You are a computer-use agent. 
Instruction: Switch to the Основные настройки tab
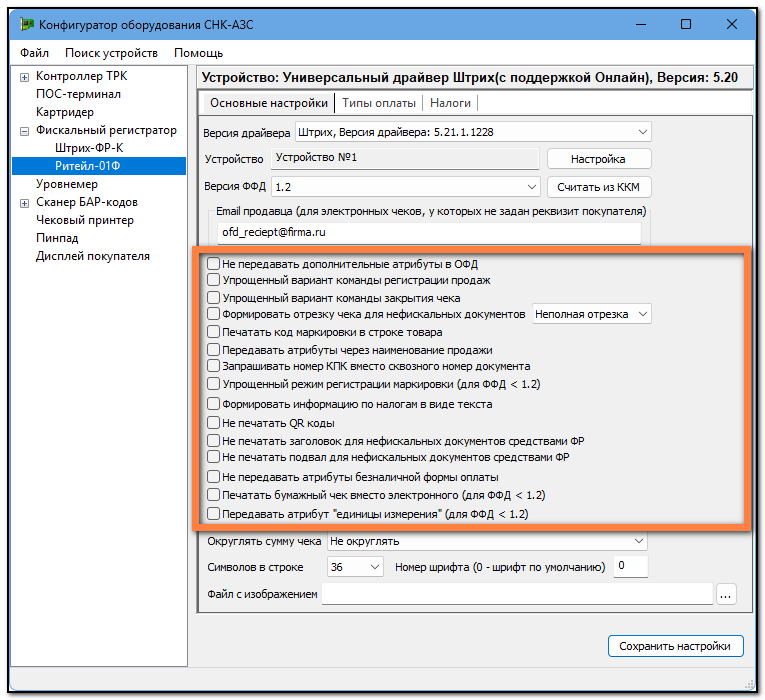(x=268, y=103)
